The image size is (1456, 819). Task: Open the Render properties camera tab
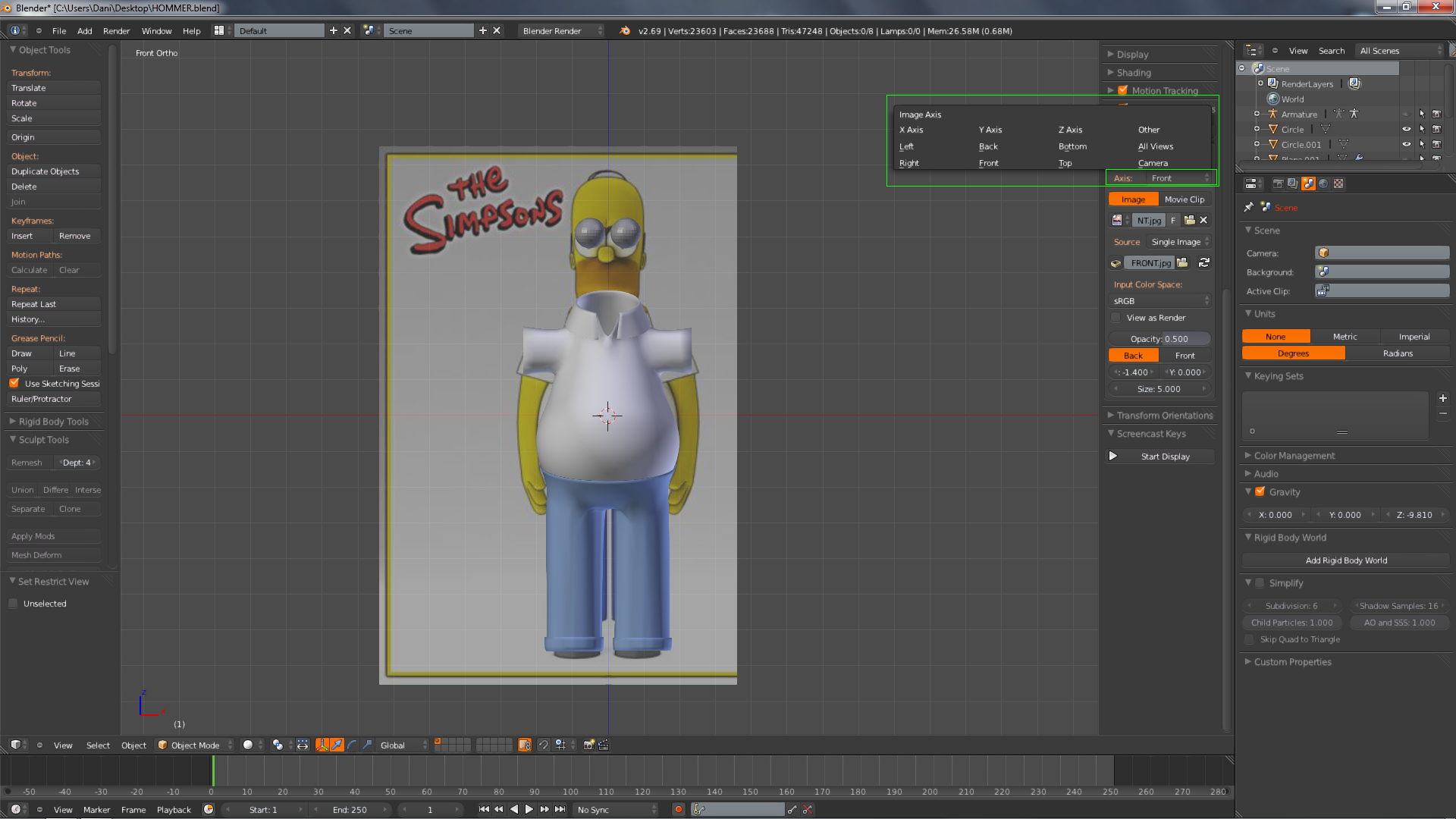pos(1278,184)
